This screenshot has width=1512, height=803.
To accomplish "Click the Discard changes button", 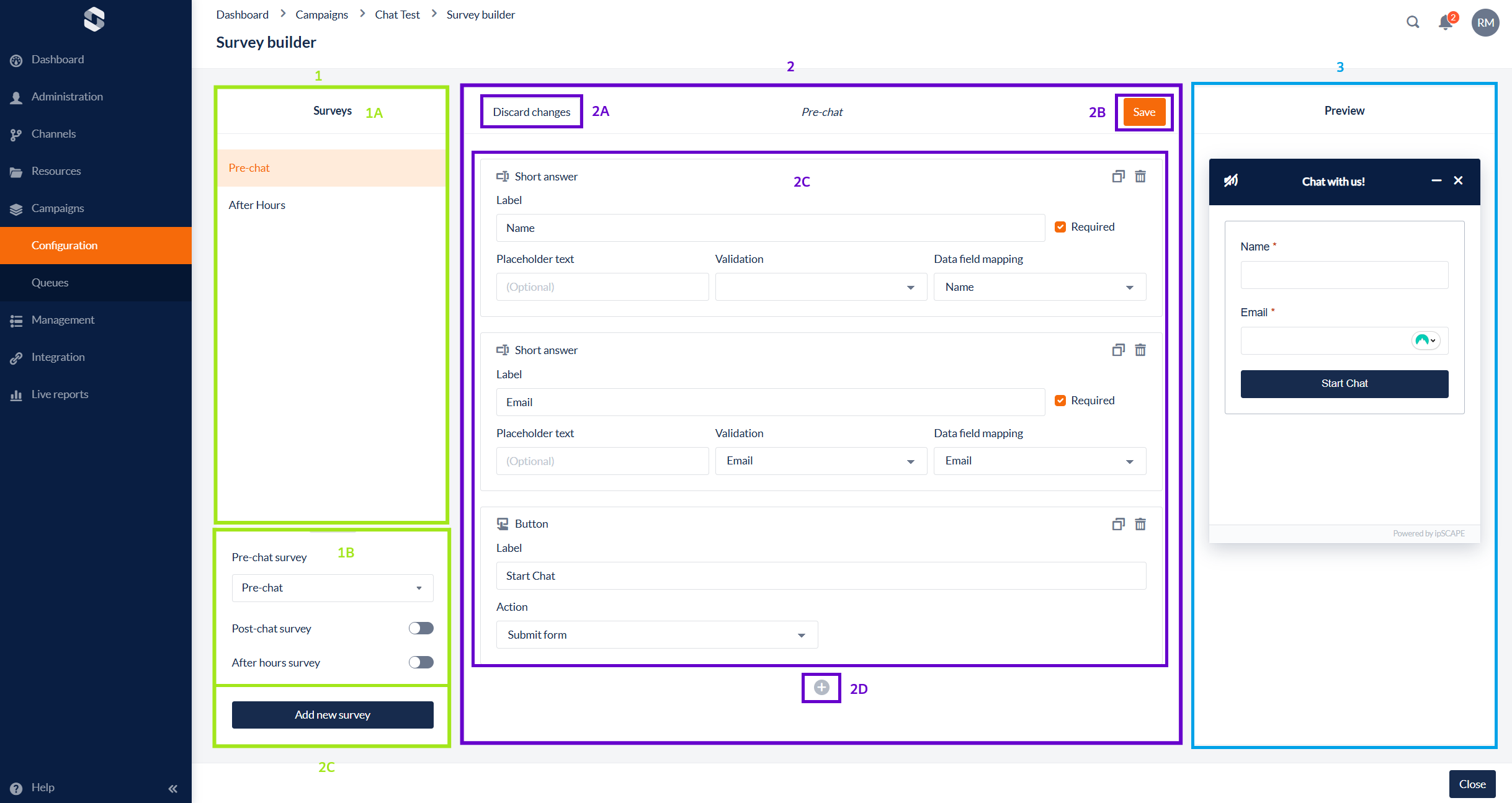I will tap(531, 112).
